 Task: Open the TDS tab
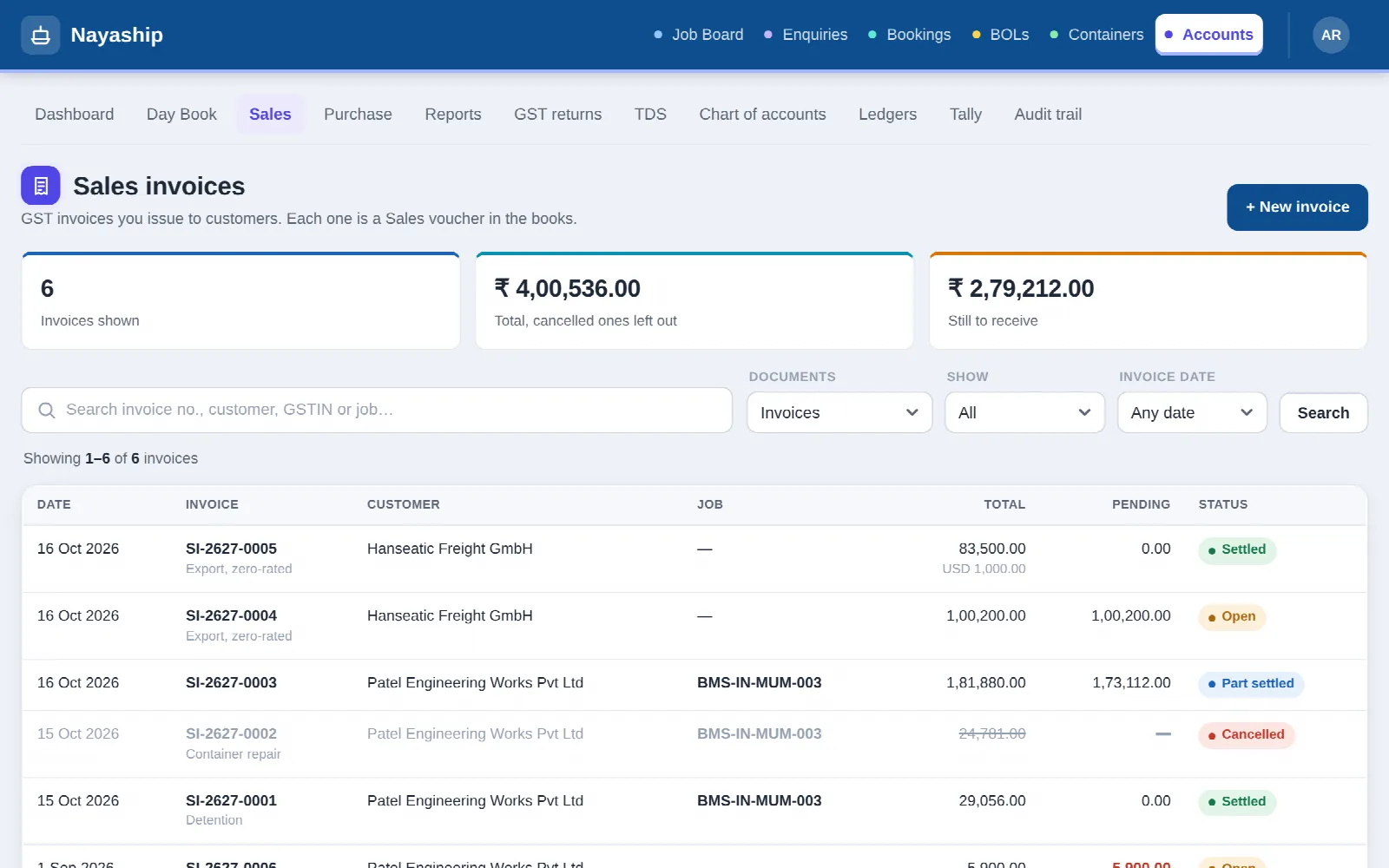click(650, 115)
